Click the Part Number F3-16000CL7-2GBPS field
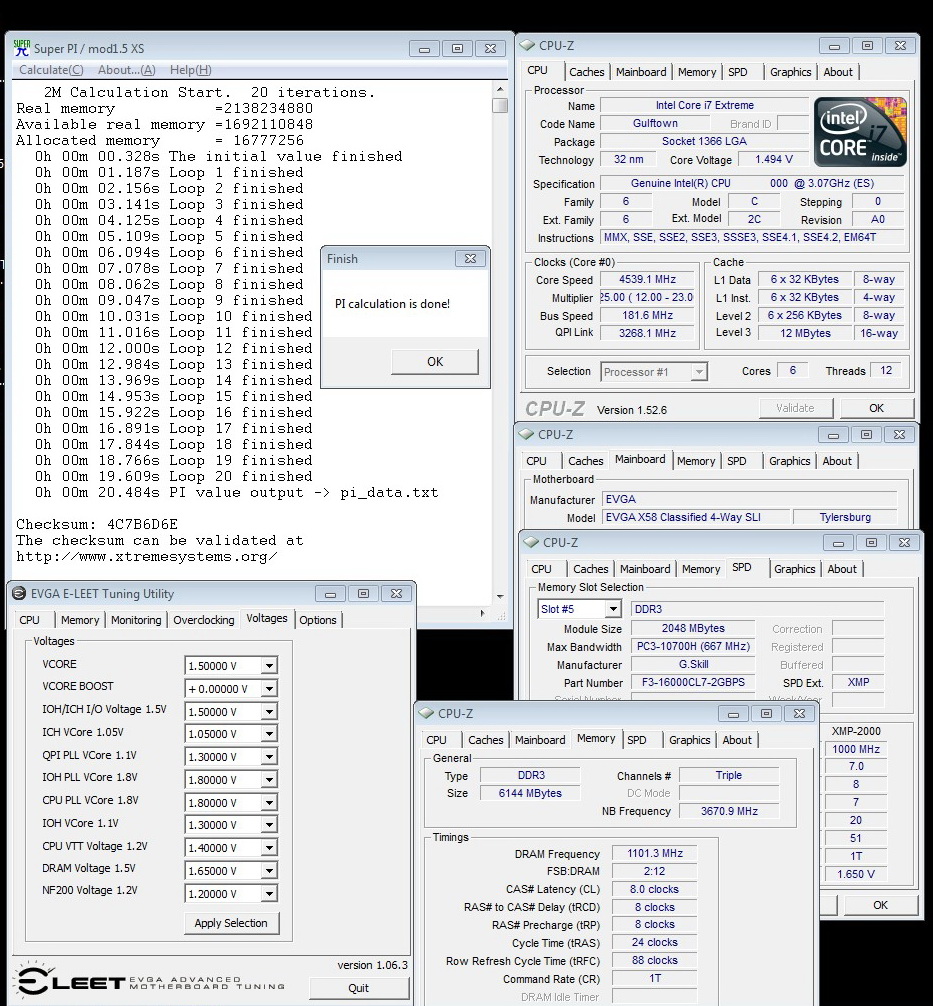Viewport: 933px width, 1006px height. (x=693, y=683)
